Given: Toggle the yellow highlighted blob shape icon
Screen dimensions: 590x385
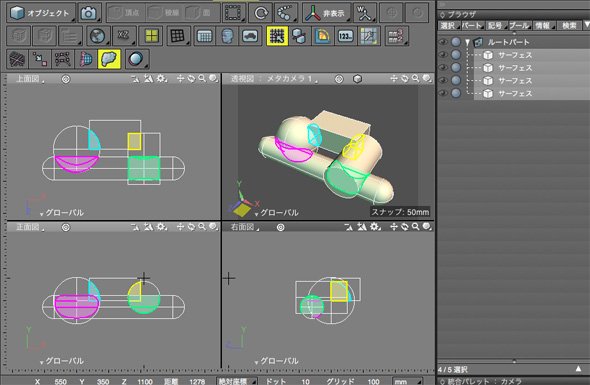Looking at the screenshot, I should point(109,59).
